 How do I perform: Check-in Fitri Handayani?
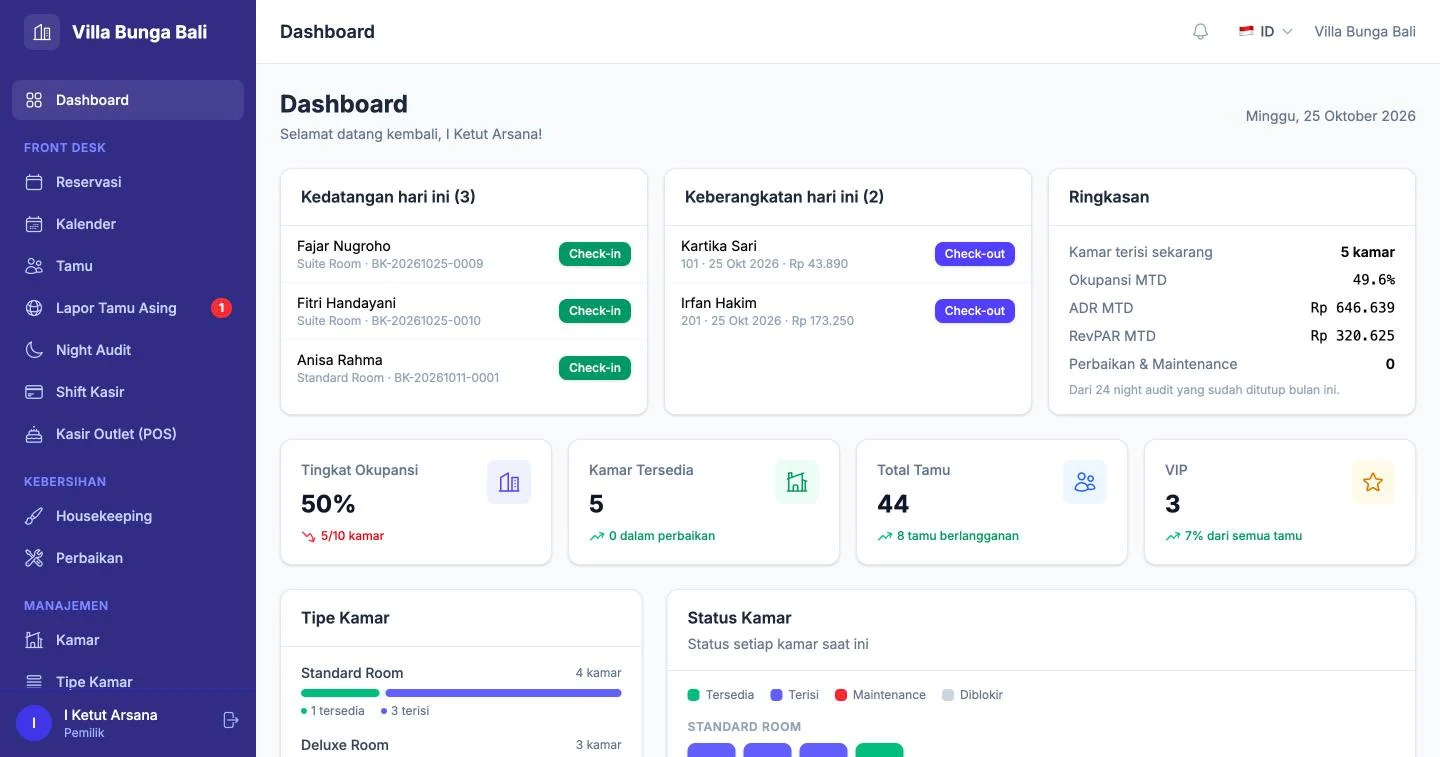point(595,311)
